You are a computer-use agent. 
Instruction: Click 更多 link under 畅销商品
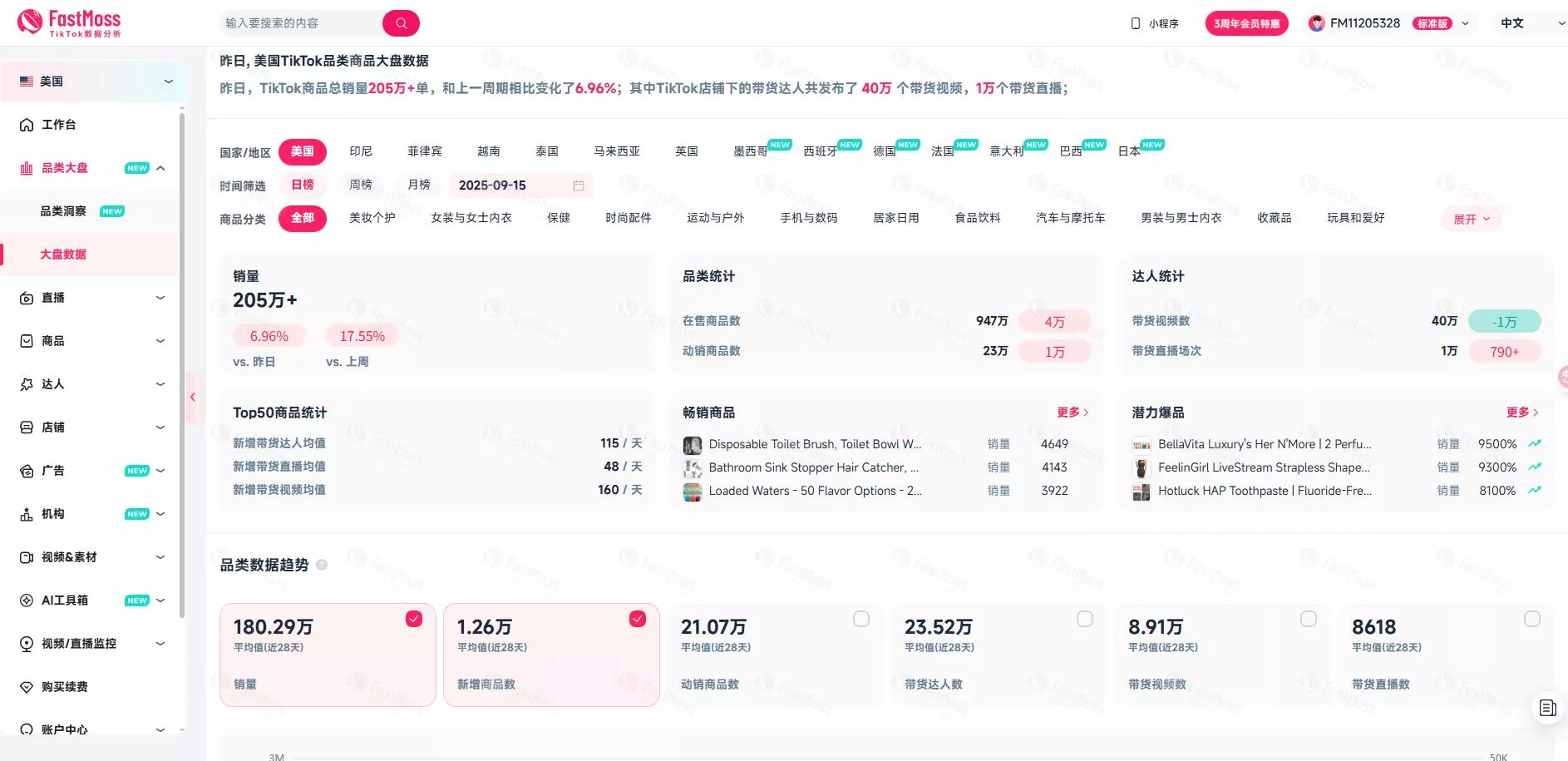(1072, 413)
